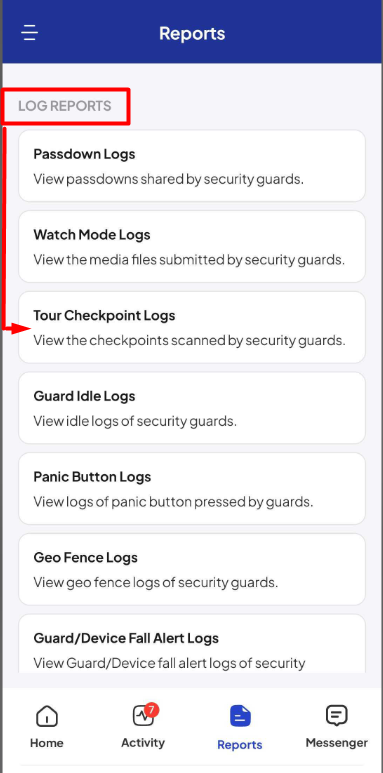Click the LOG REPORTS section header

click(x=65, y=106)
